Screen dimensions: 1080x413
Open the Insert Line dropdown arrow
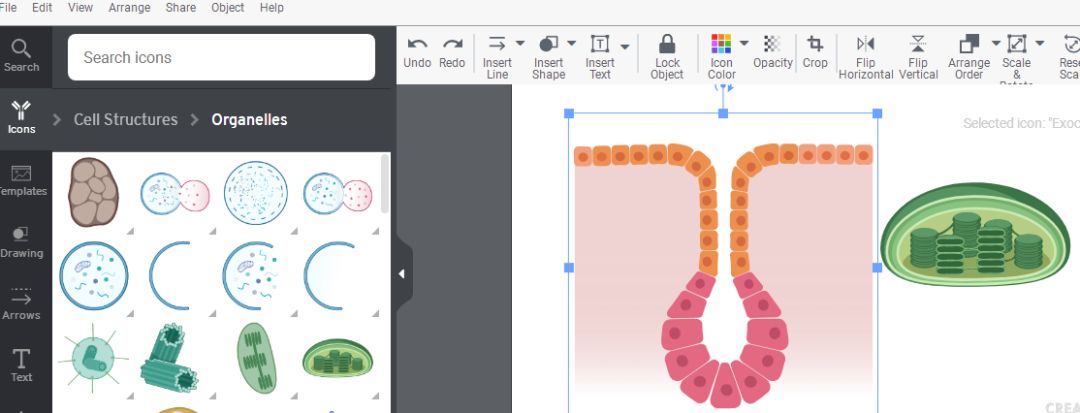520,43
